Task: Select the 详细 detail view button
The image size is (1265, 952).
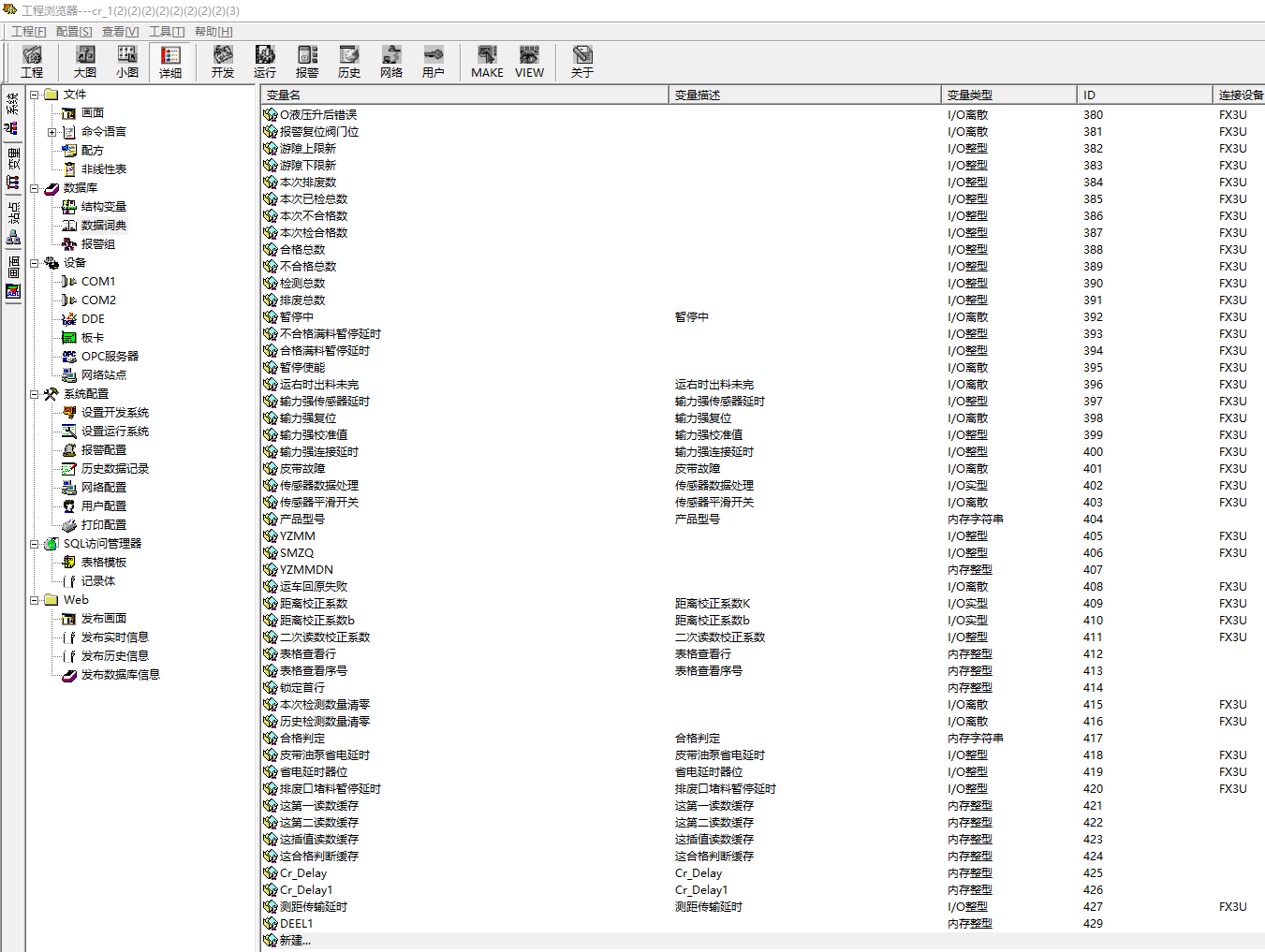Action: [170, 62]
